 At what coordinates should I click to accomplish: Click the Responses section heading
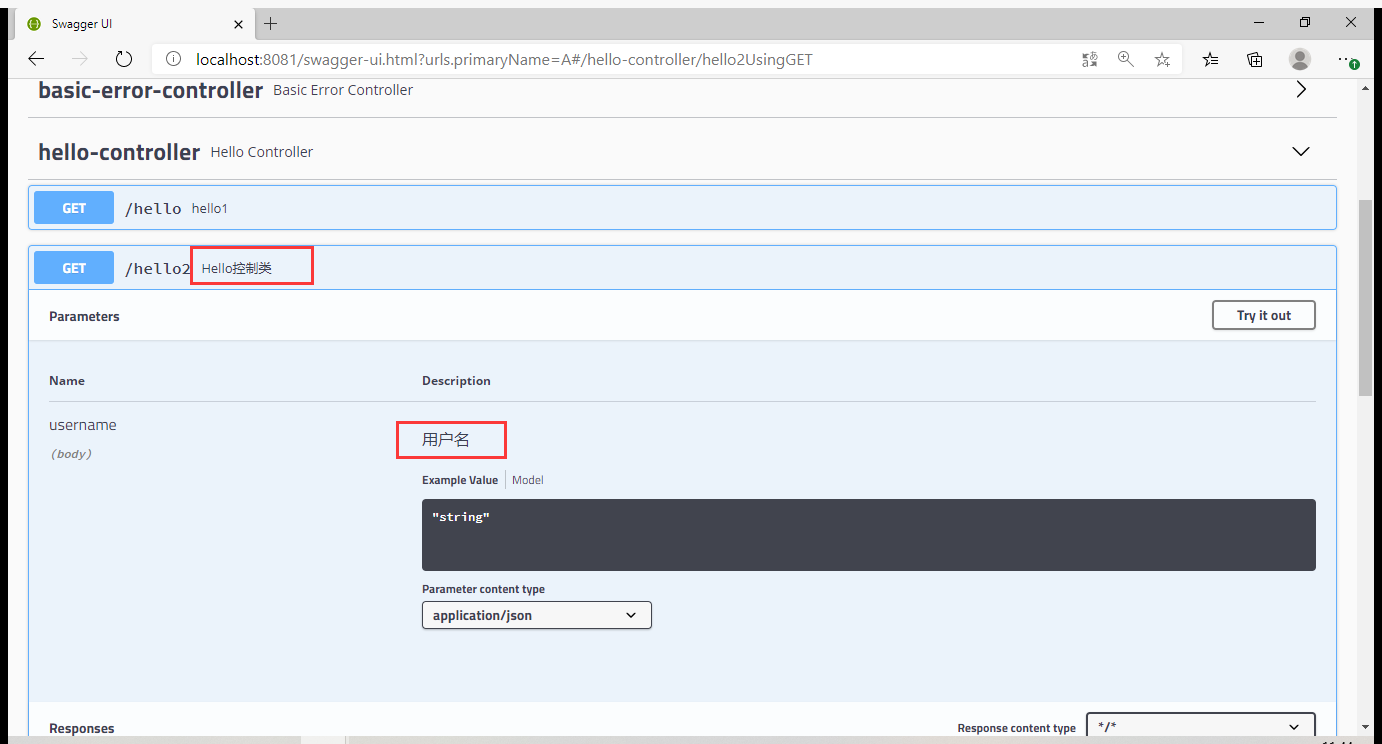pyautogui.click(x=82, y=728)
